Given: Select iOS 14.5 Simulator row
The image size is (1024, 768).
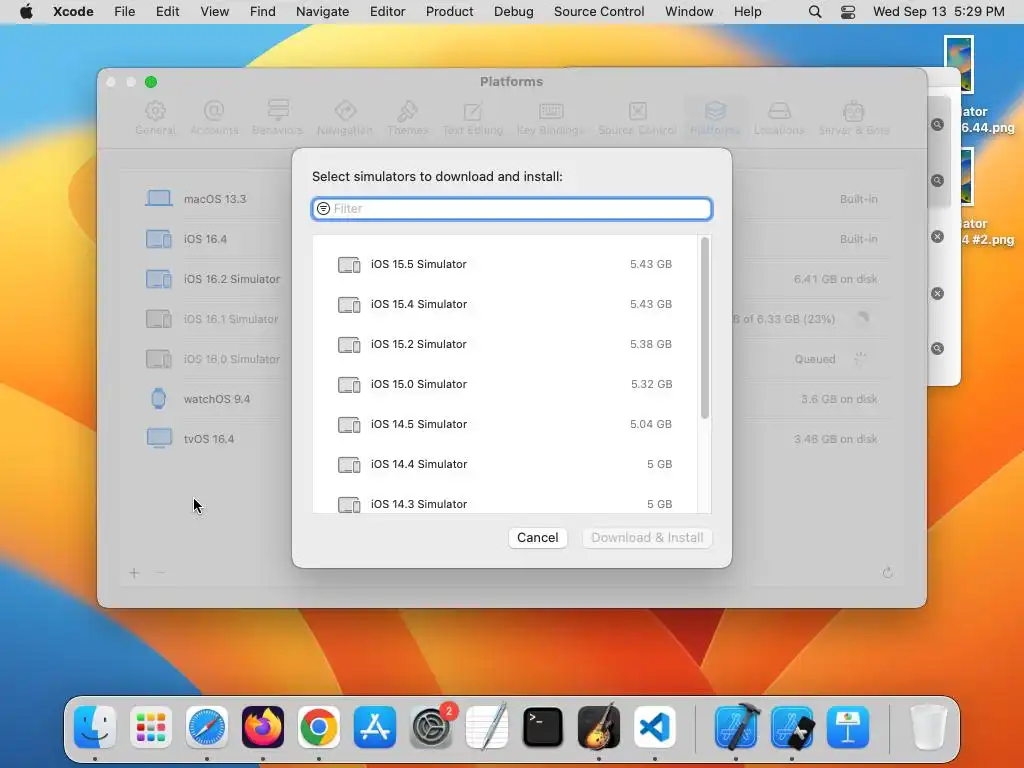Looking at the screenshot, I should 505,424.
